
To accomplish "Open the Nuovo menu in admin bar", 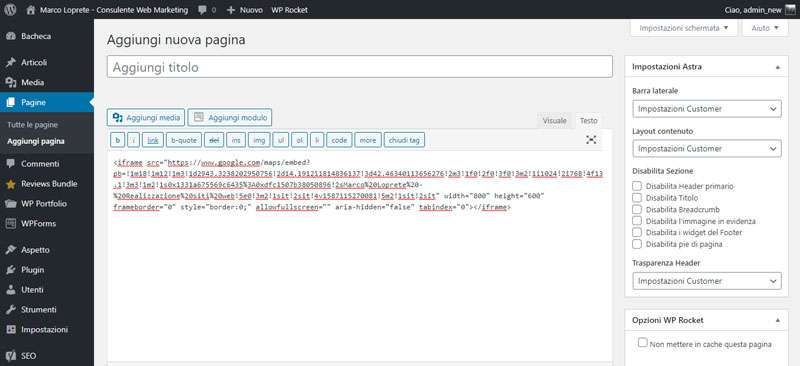I will pos(245,10).
